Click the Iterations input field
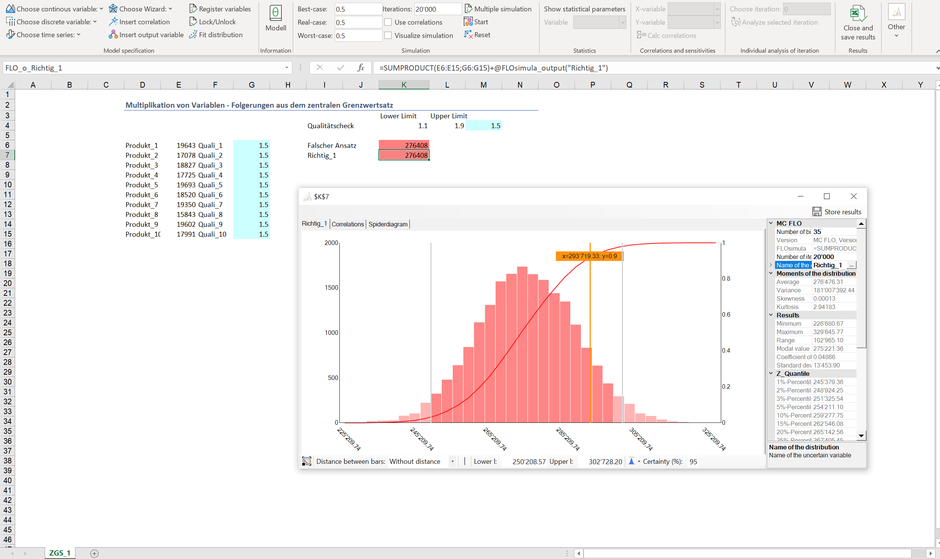940x559 pixels. click(x=438, y=9)
